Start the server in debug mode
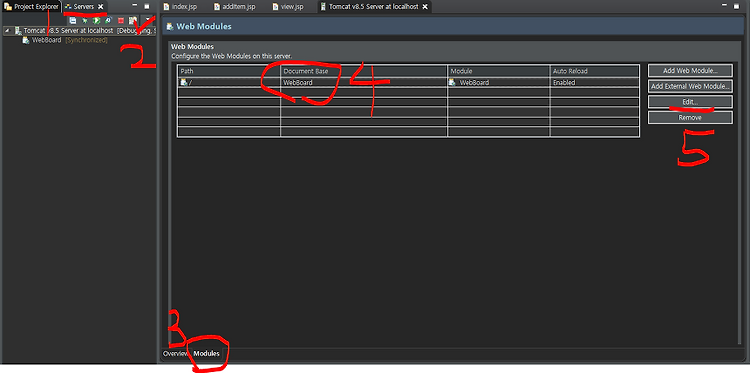The height and width of the screenshot is (373, 750). click(85, 21)
